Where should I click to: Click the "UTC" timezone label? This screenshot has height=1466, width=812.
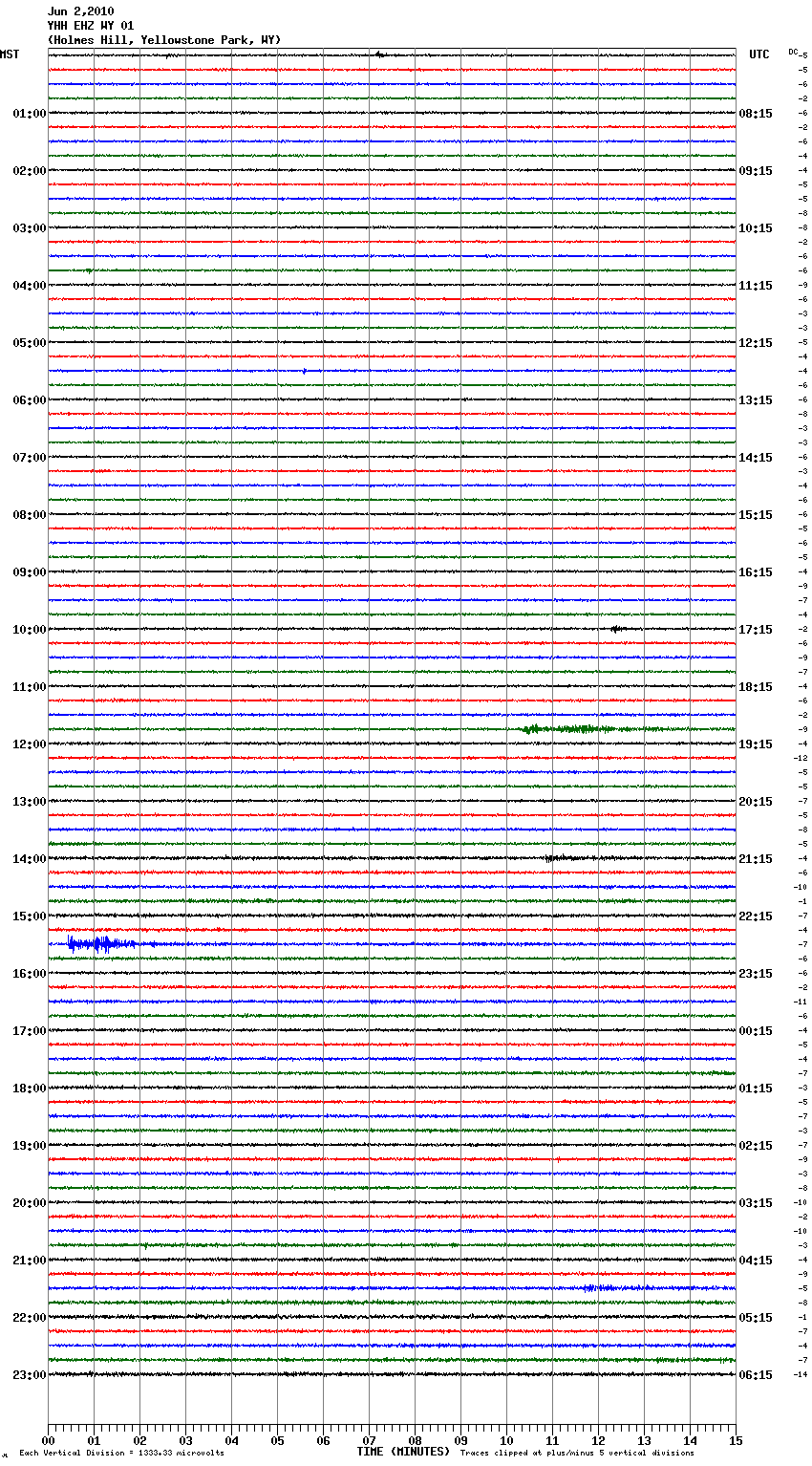pos(759,54)
